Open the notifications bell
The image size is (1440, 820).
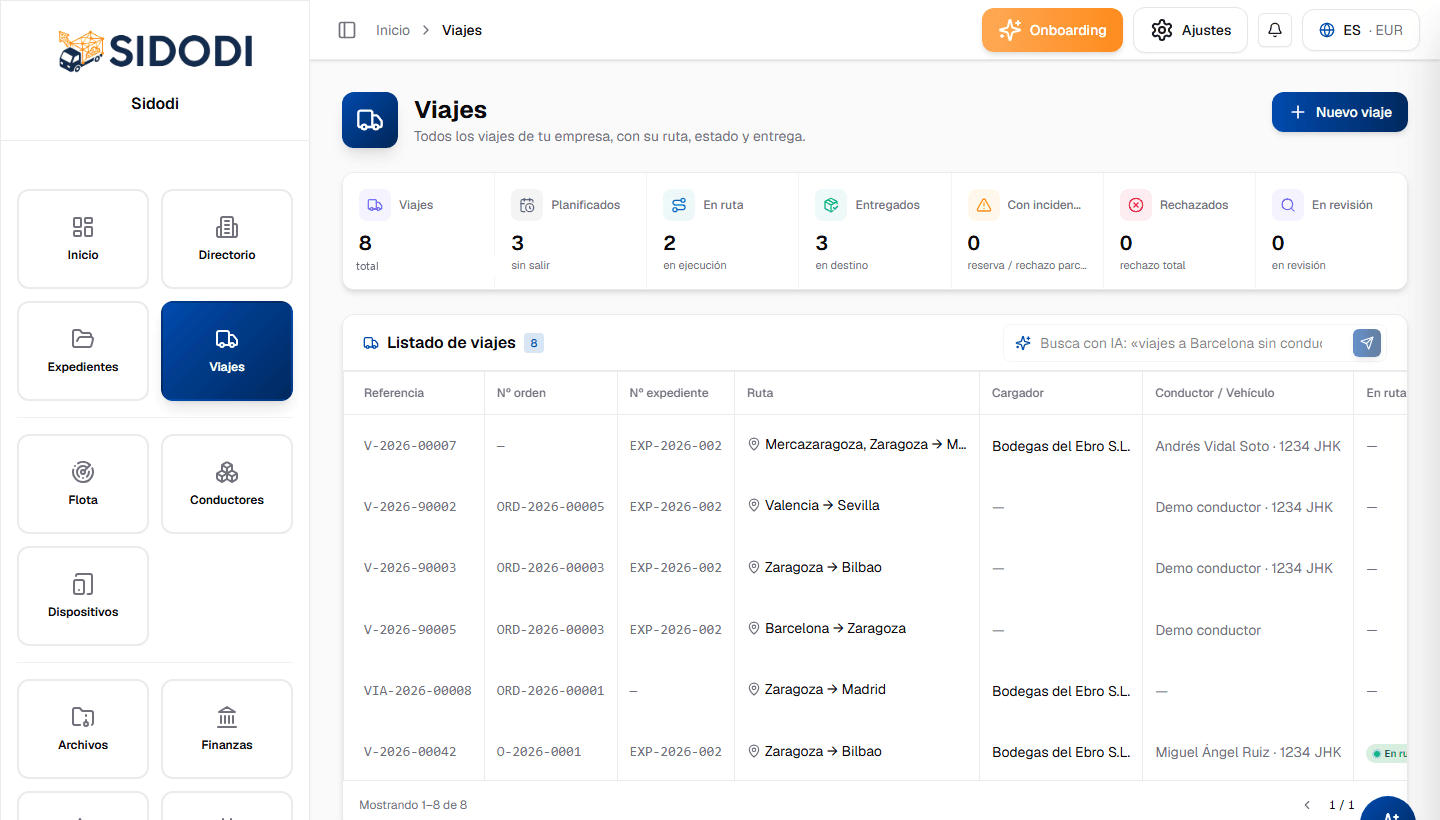tap(1275, 30)
